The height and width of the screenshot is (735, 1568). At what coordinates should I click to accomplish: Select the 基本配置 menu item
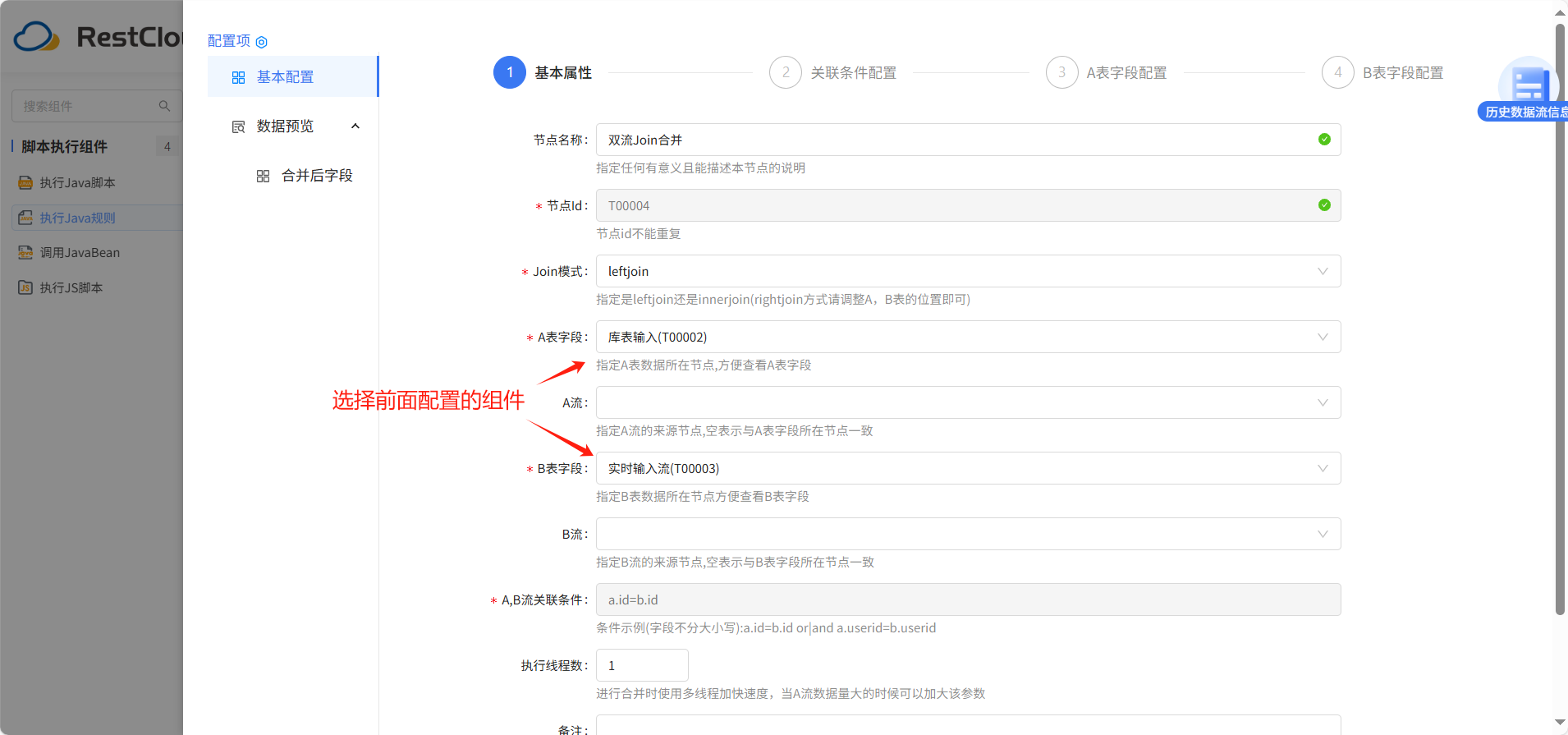[x=293, y=76]
